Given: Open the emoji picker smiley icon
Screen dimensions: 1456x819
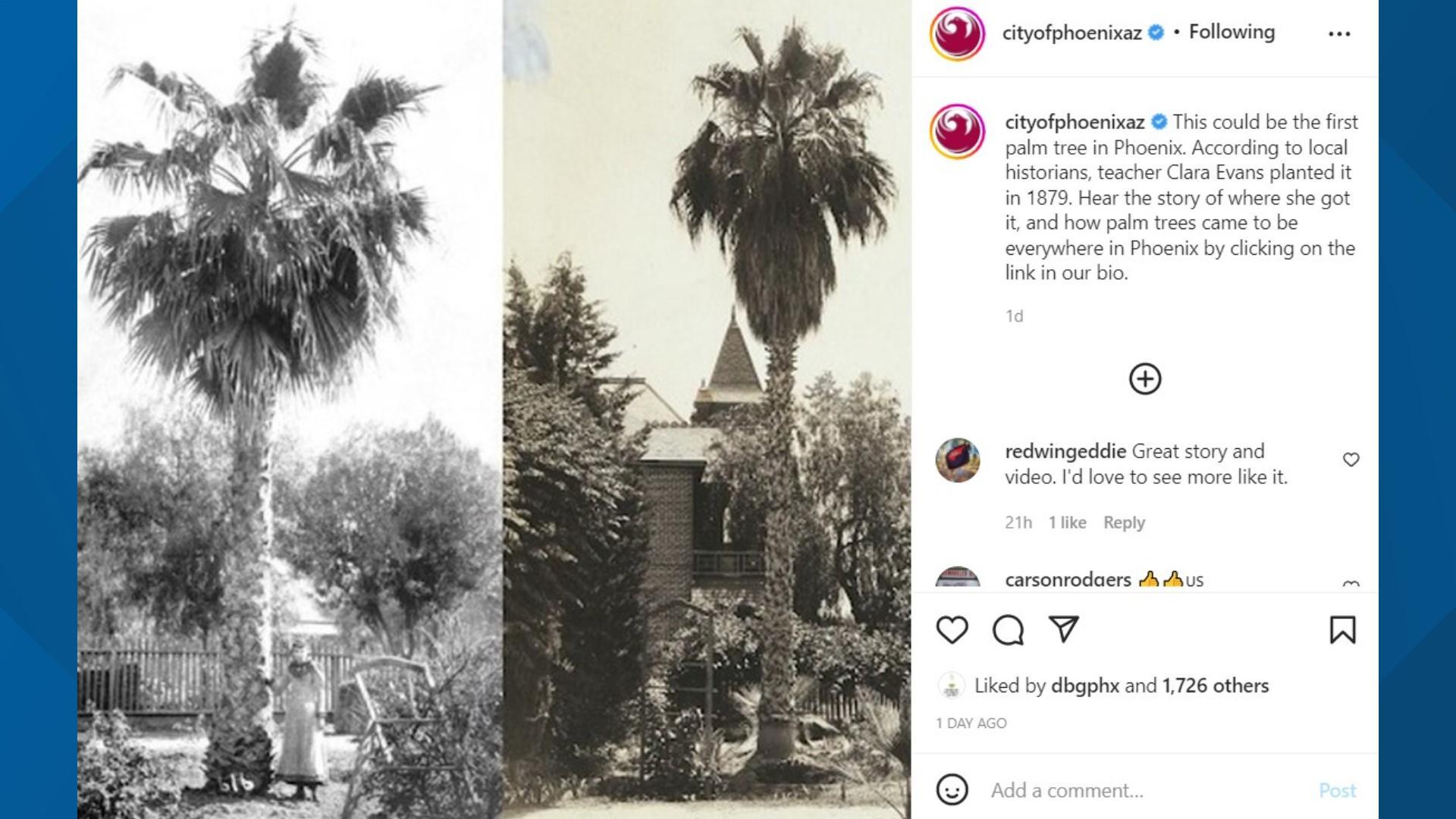Looking at the screenshot, I should point(952,789).
